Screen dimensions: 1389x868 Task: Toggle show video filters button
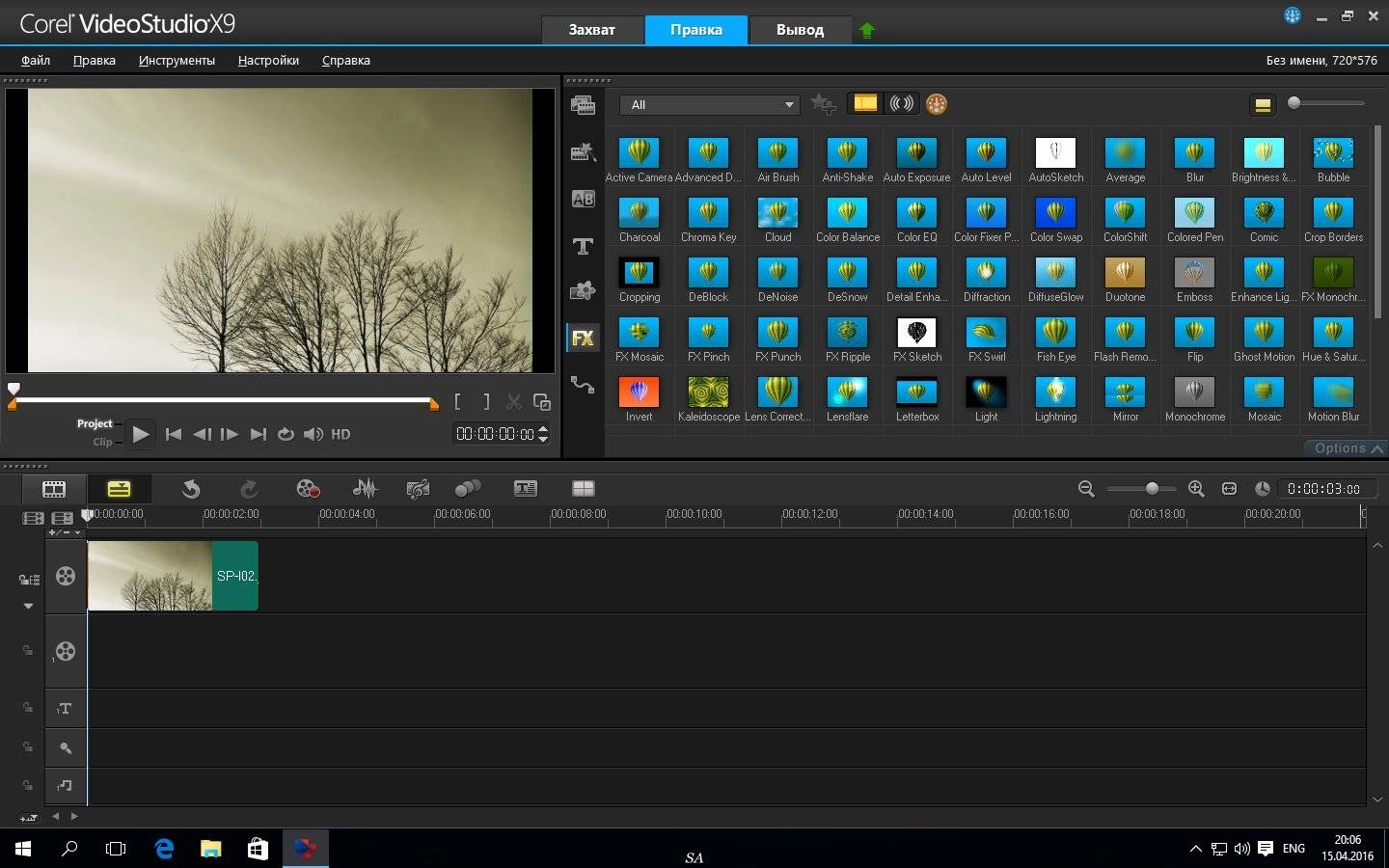tap(865, 103)
